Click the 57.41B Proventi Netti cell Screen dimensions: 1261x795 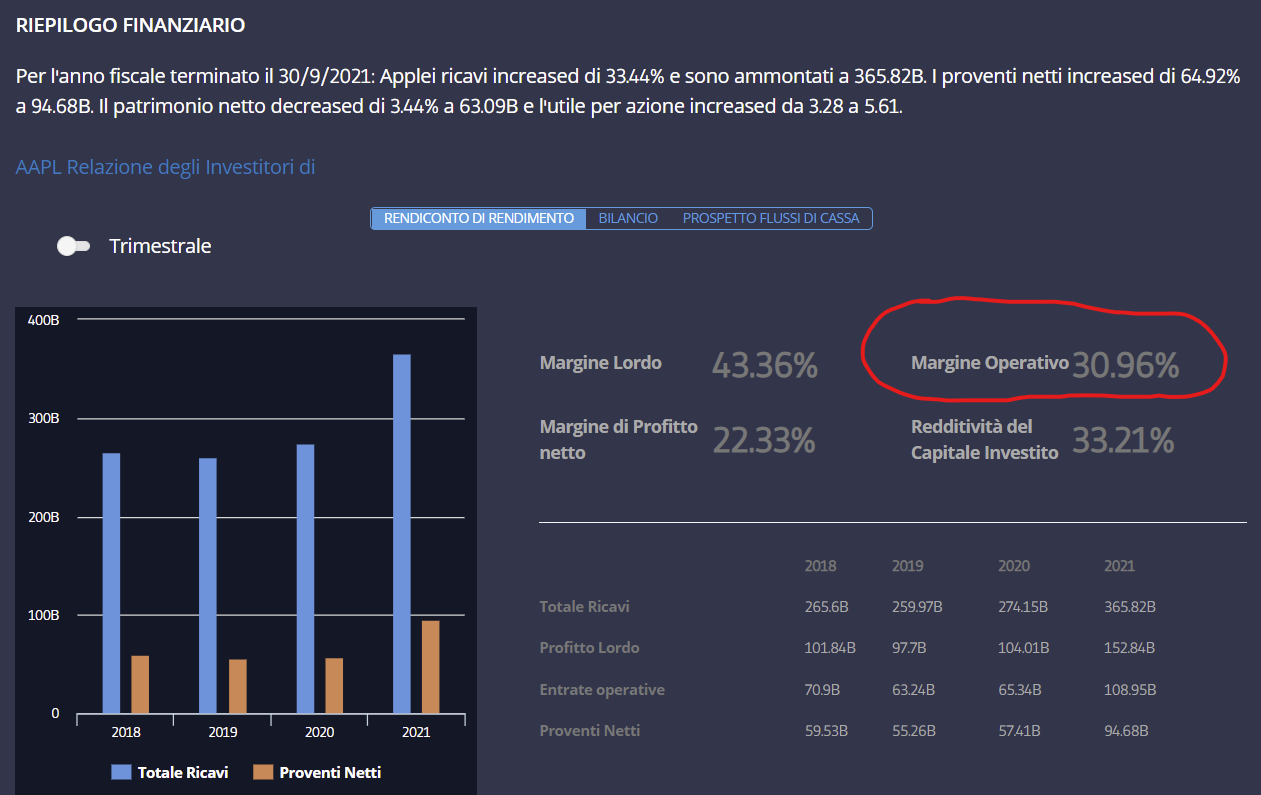click(1020, 731)
